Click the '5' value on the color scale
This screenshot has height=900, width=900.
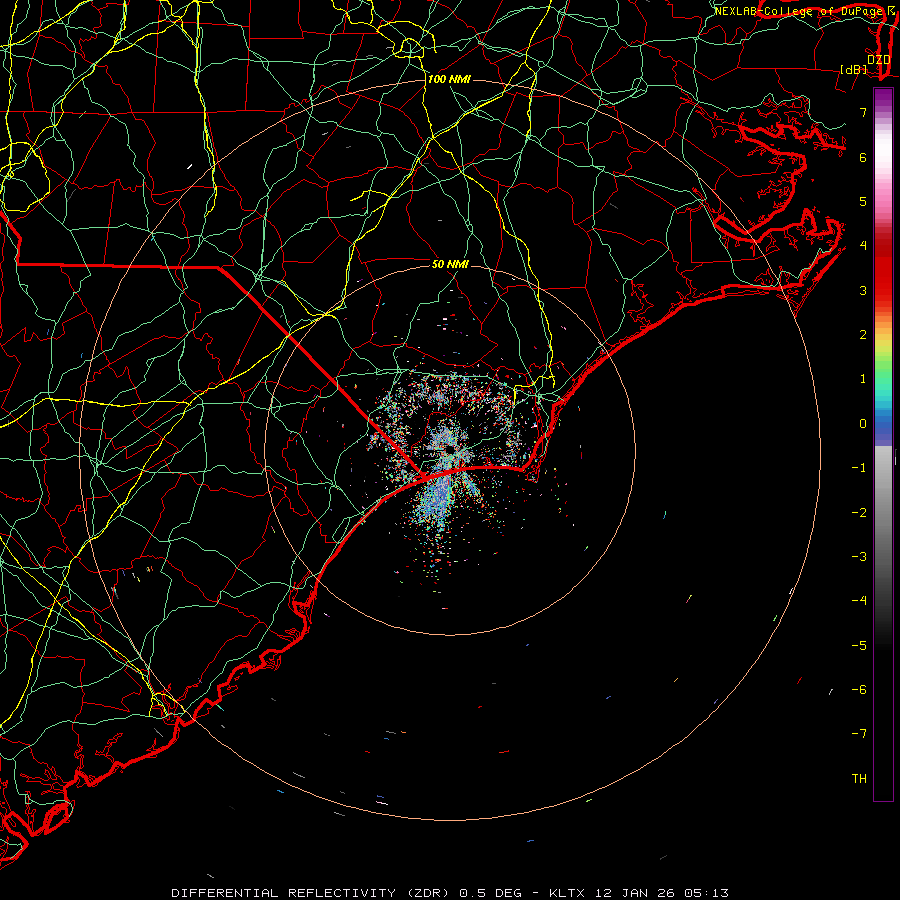(863, 201)
